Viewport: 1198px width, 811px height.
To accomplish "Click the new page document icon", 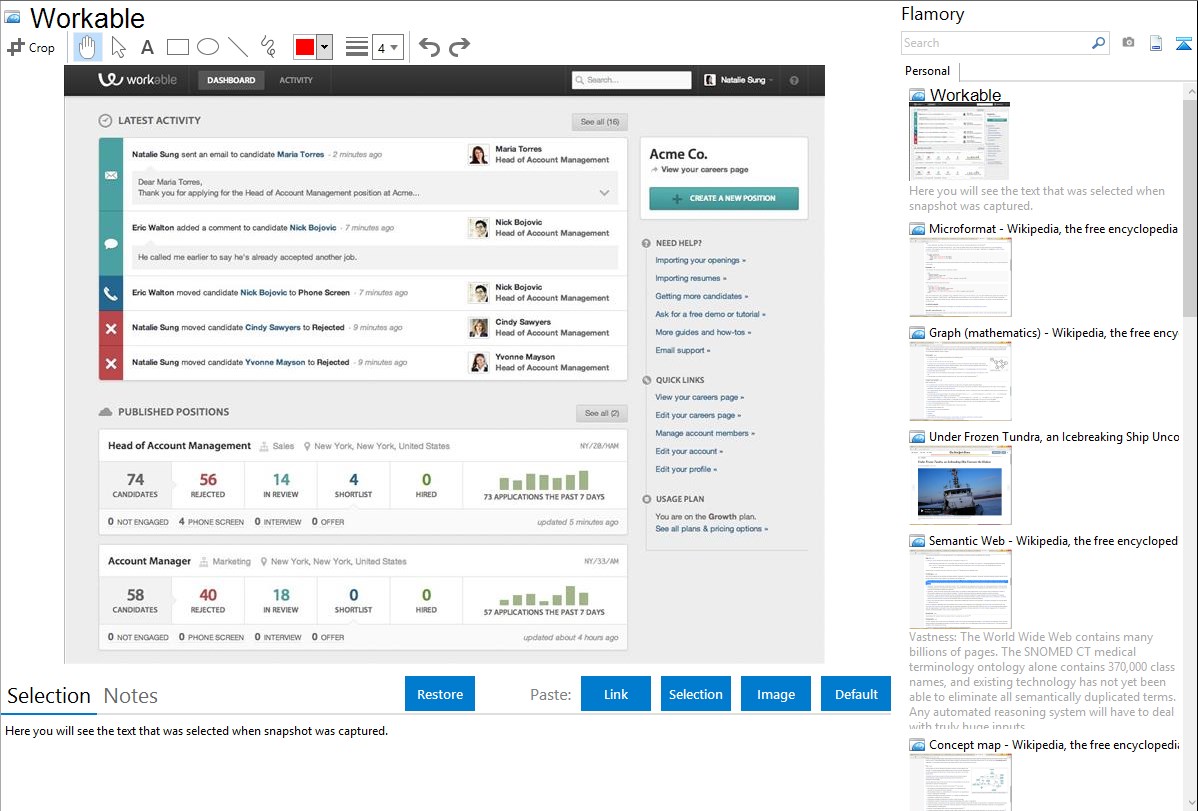I will tap(1156, 43).
